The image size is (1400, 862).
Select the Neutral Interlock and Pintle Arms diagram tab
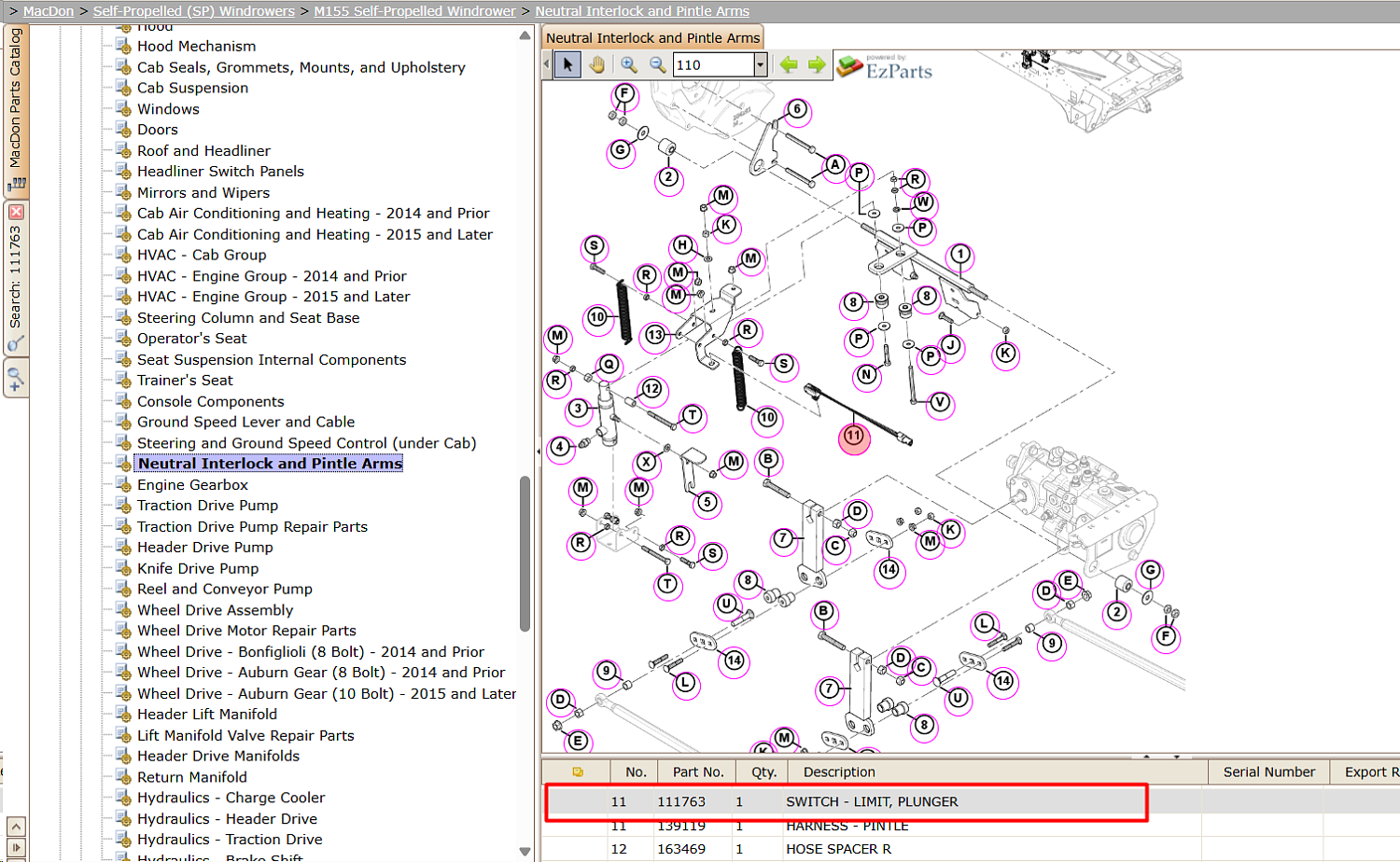[653, 37]
